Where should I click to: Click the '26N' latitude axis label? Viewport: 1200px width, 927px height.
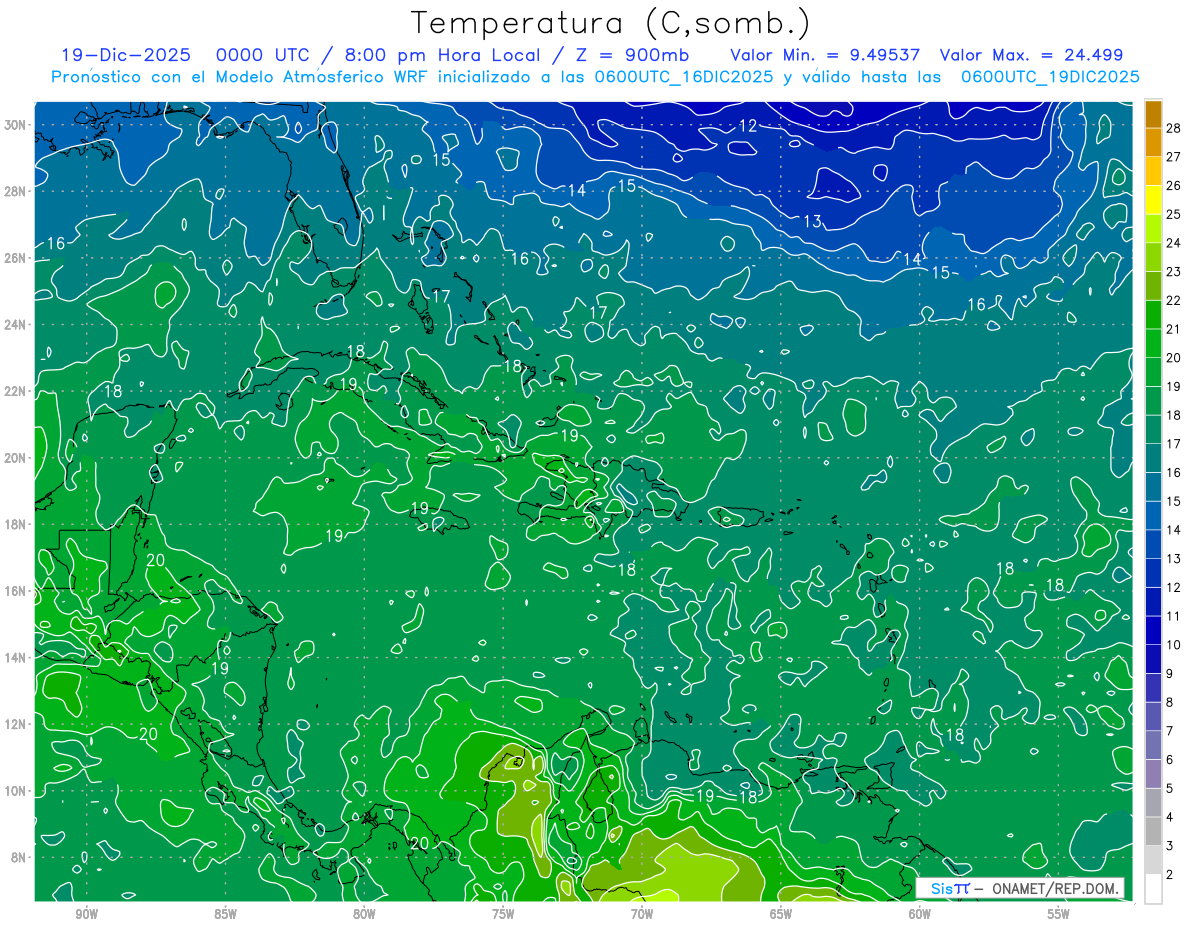17,258
